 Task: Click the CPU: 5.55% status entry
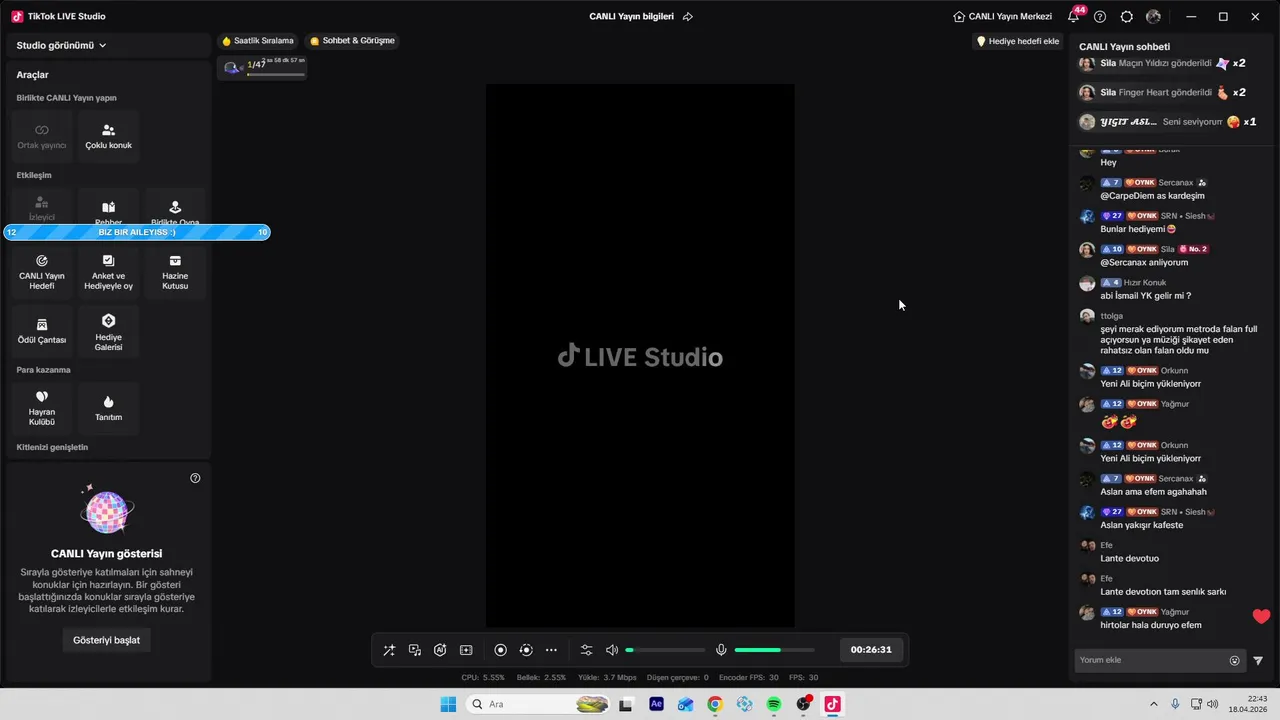pyautogui.click(x=483, y=677)
